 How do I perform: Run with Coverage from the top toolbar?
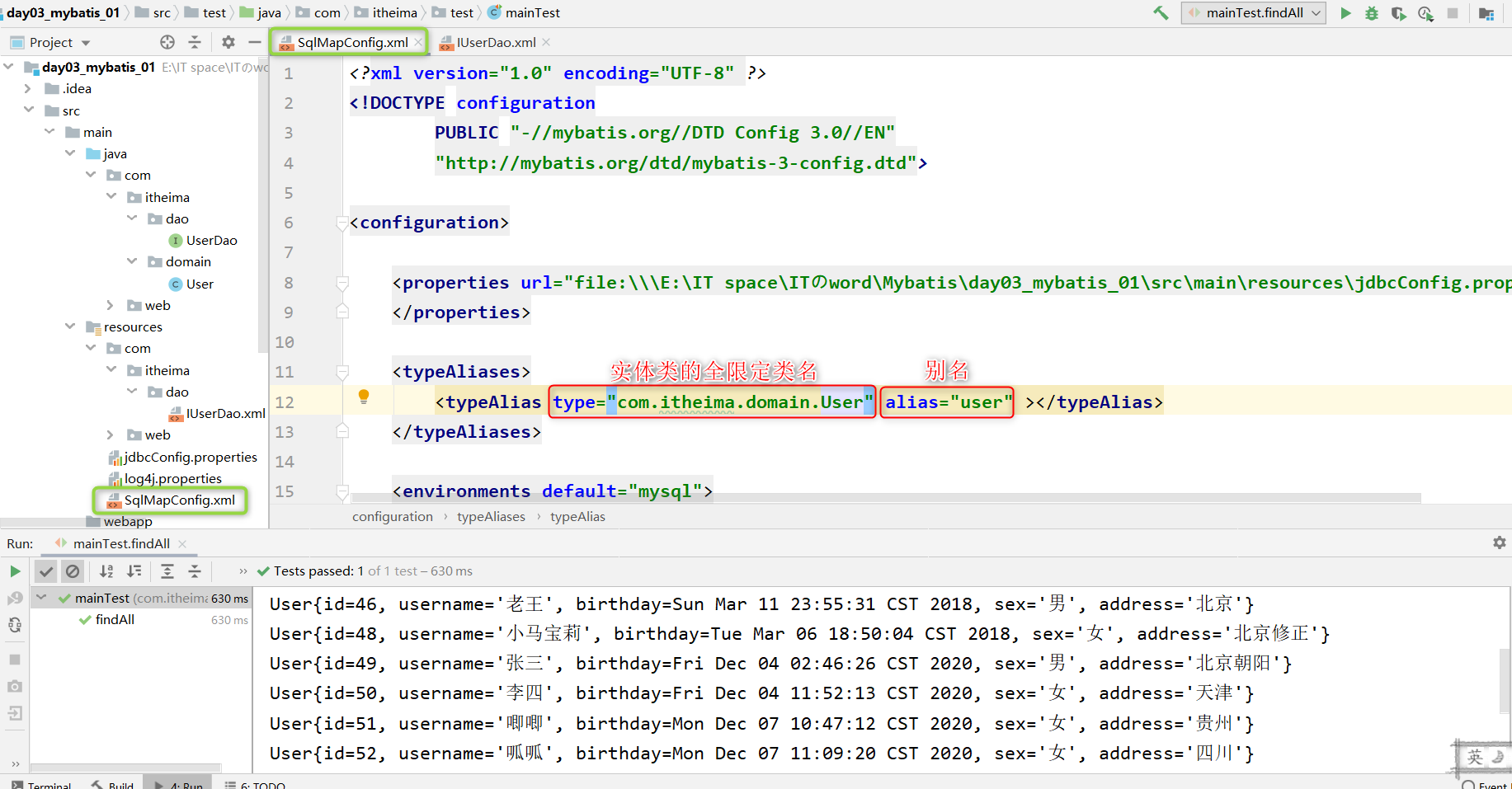coord(1398,12)
